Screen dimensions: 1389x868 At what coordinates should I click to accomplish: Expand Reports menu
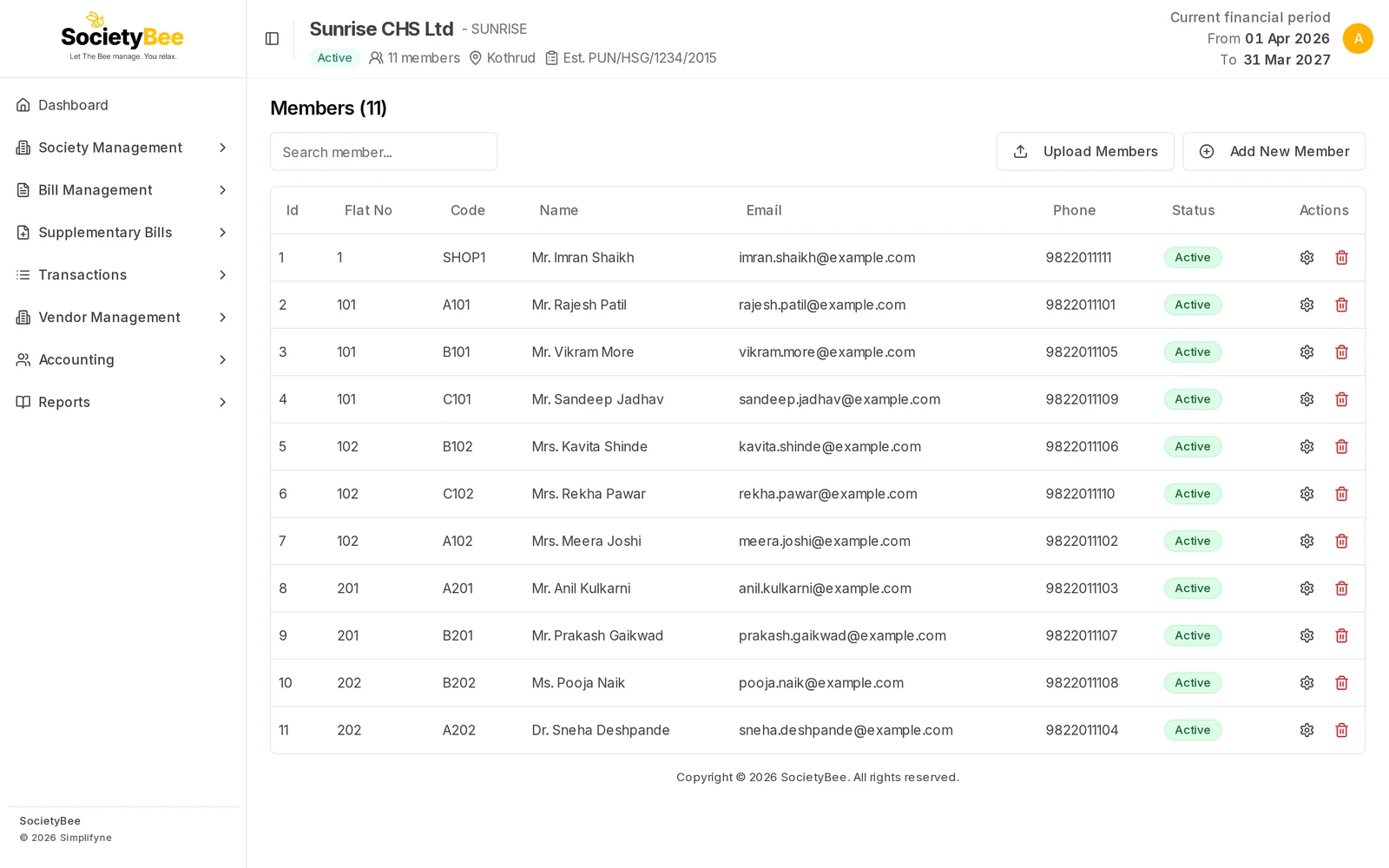click(122, 402)
